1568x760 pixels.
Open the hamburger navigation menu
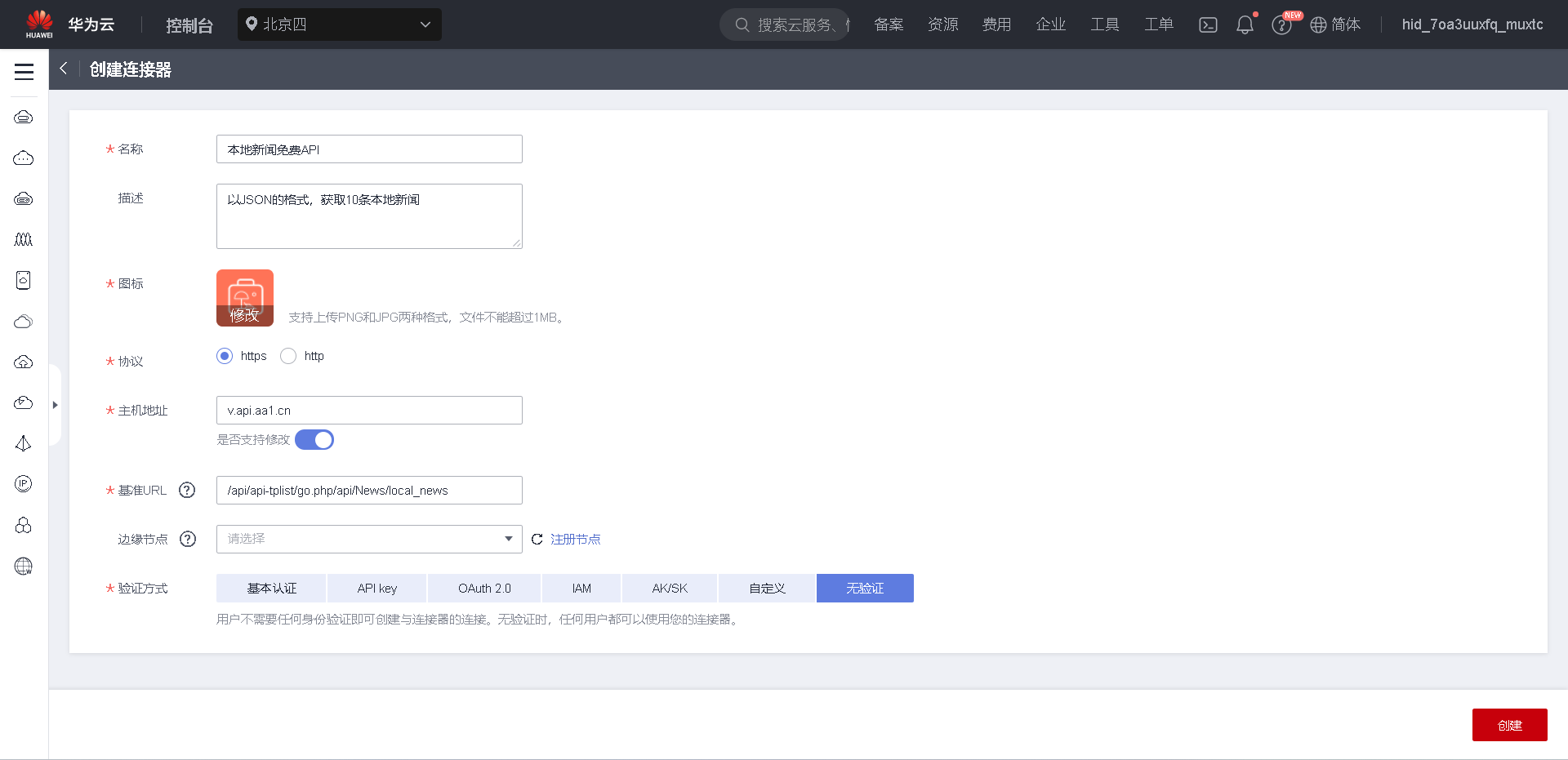click(x=24, y=72)
